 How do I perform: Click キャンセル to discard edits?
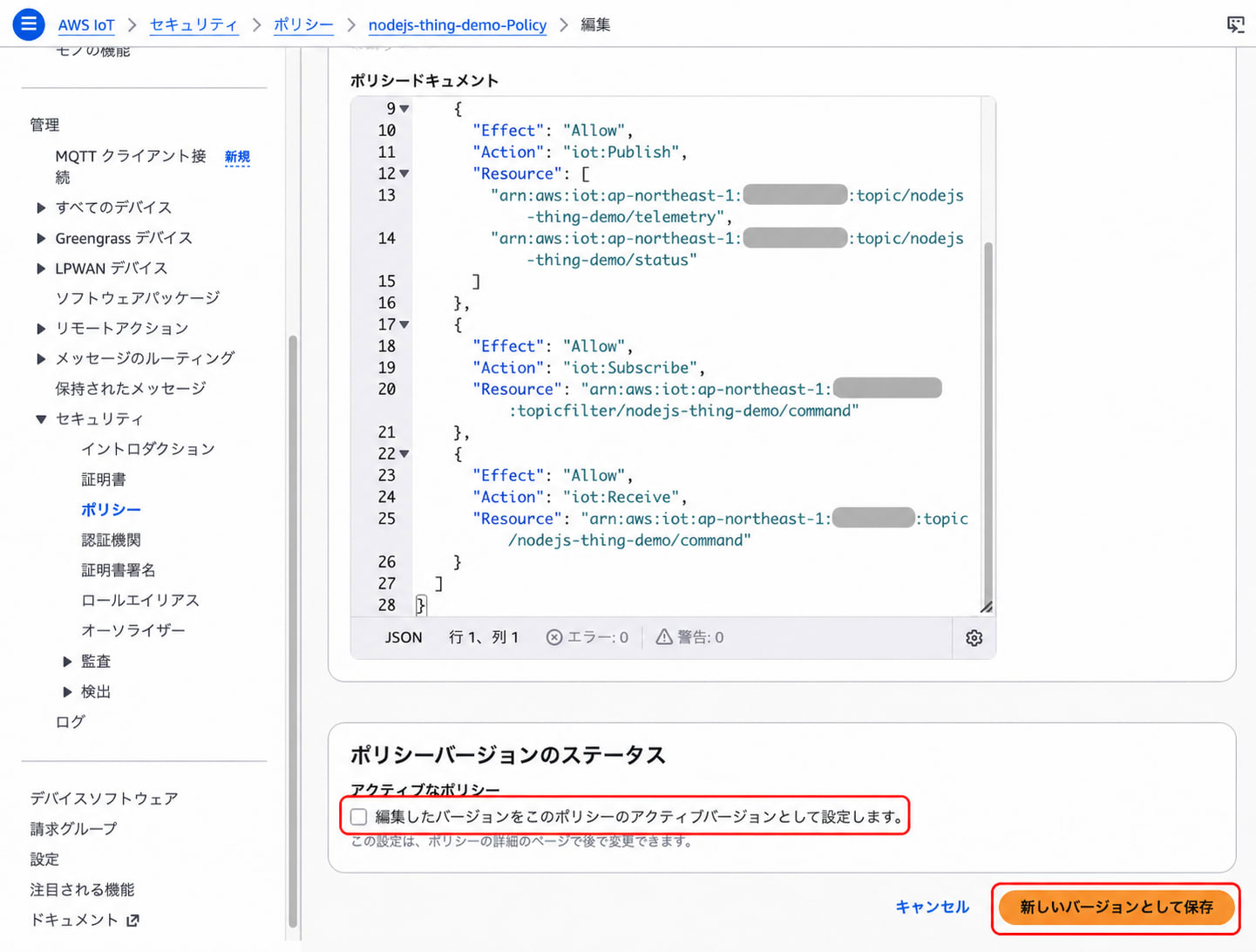(x=932, y=907)
